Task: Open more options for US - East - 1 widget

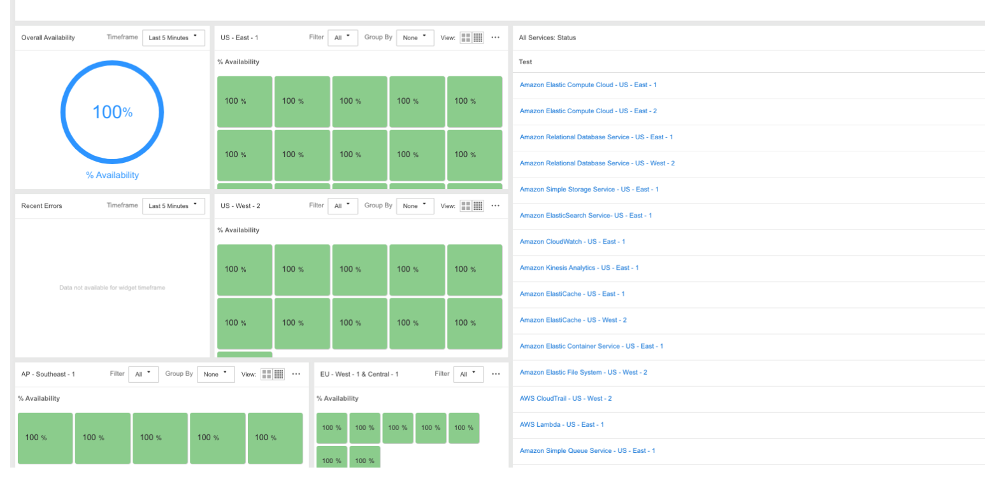Action: [496, 38]
